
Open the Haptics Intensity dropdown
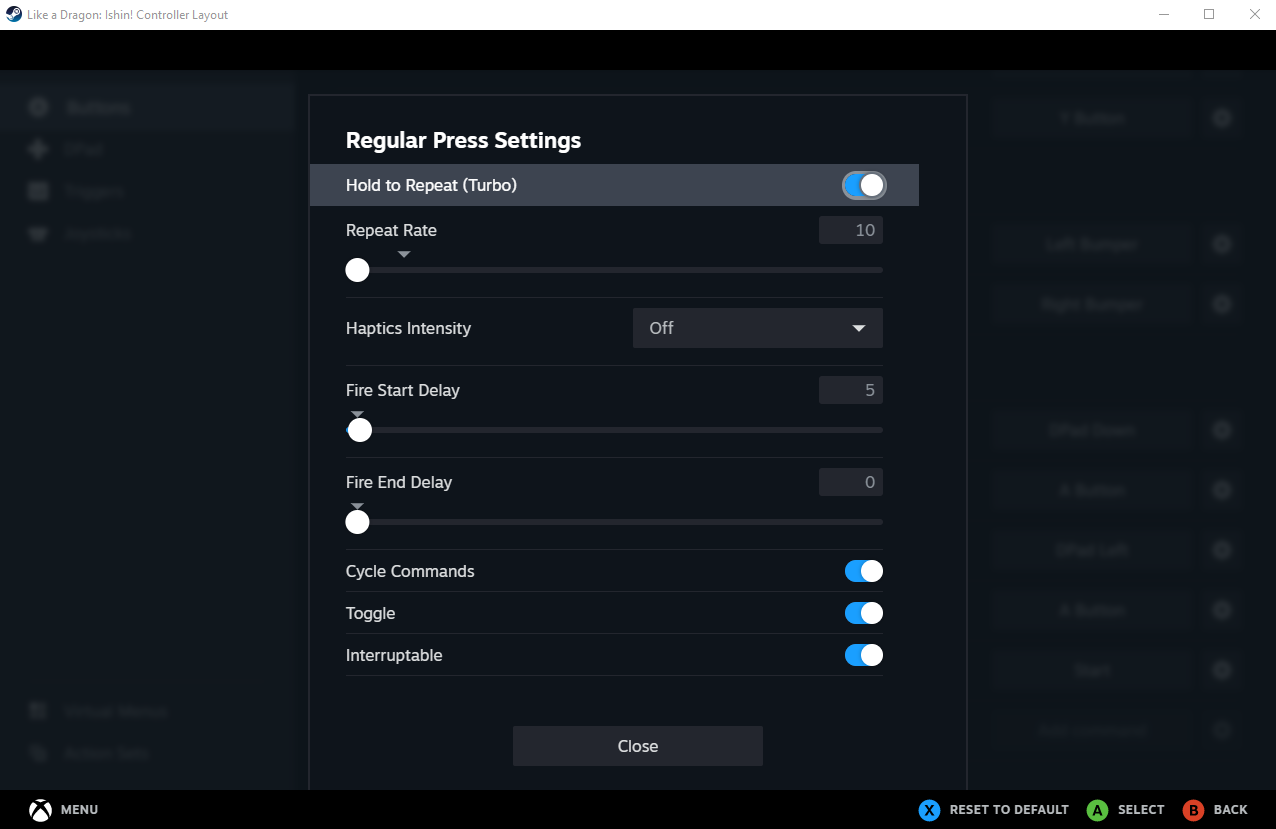click(758, 328)
